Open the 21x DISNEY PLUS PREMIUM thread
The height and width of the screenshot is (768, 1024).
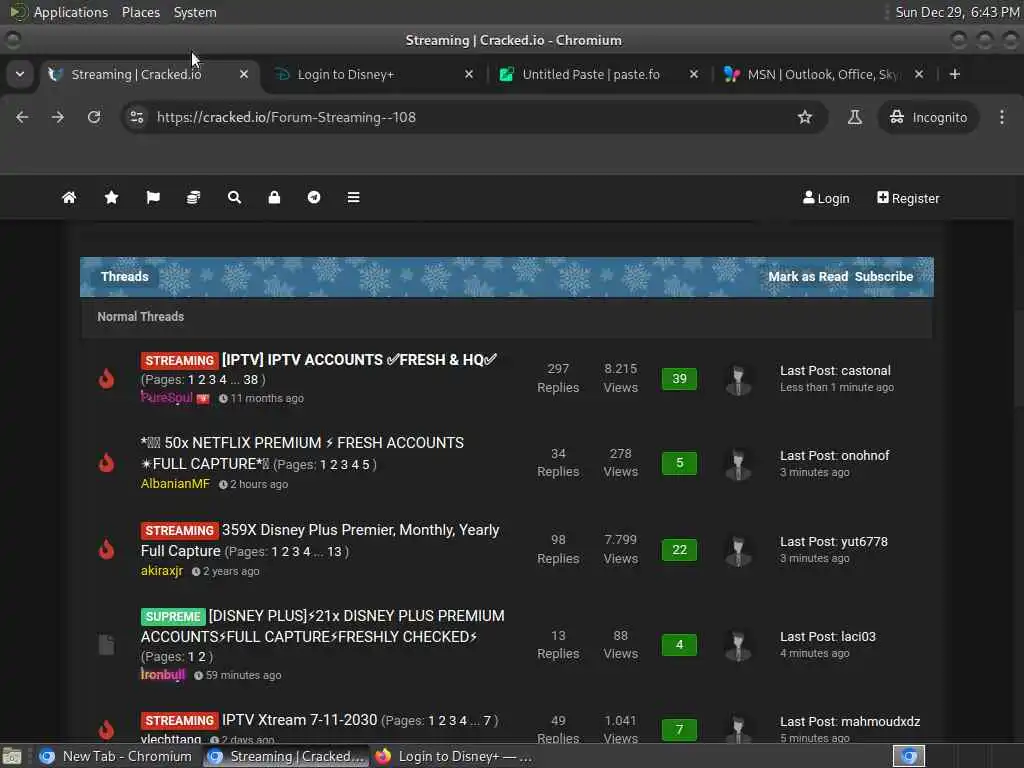pos(323,626)
